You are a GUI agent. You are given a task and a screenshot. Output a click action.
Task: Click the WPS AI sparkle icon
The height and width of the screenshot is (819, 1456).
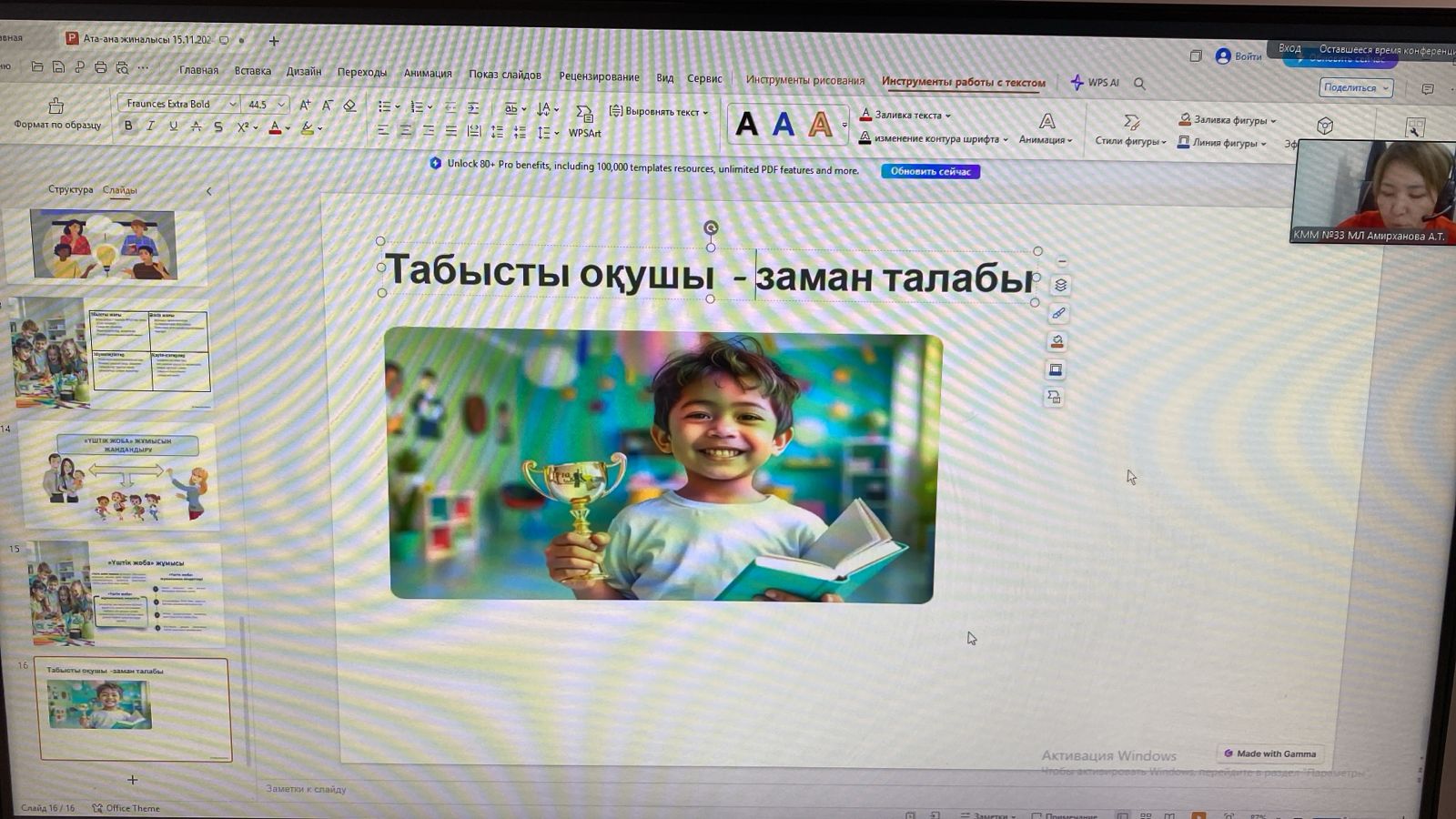tap(1077, 83)
